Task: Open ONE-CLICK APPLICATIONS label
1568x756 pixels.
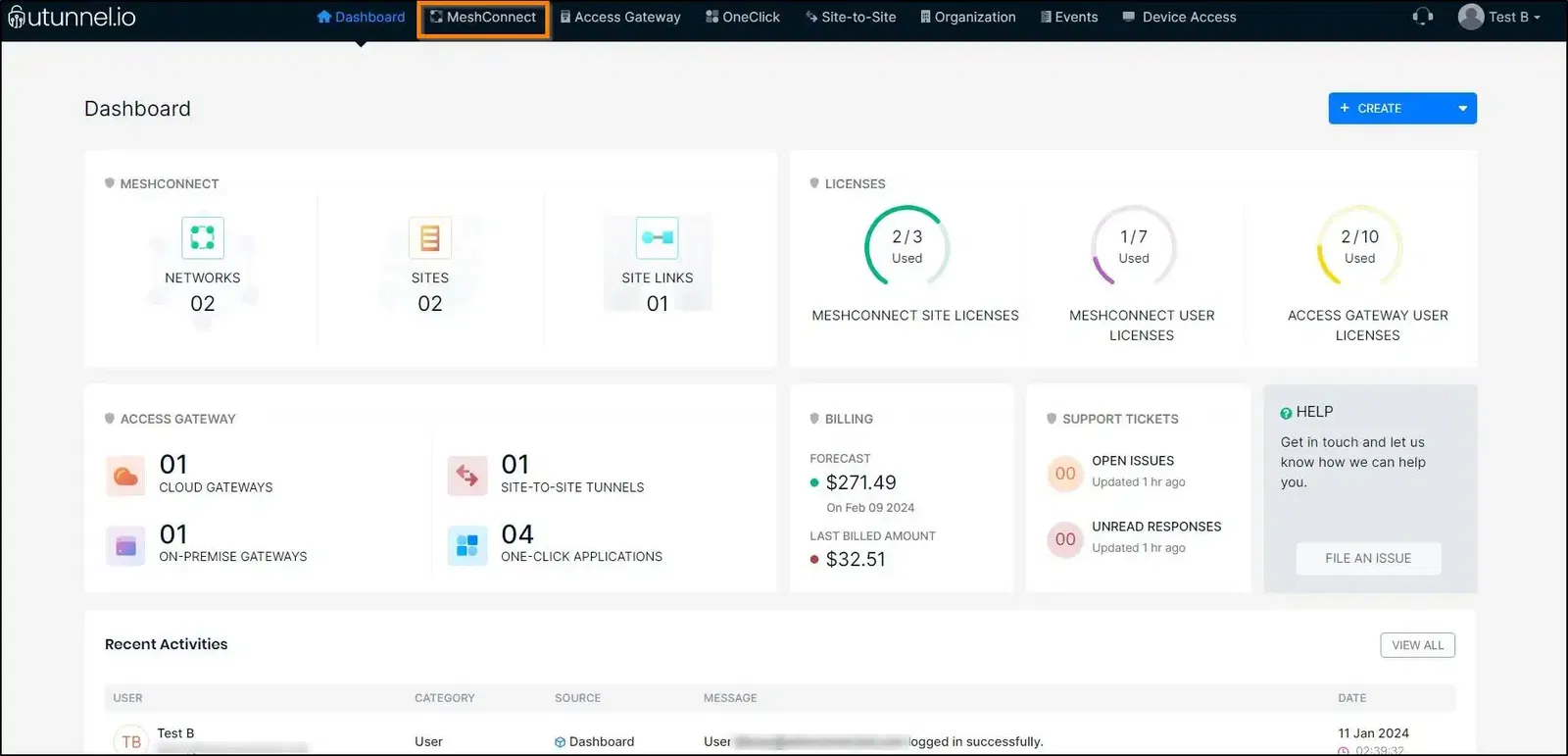Action: click(x=582, y=557)
